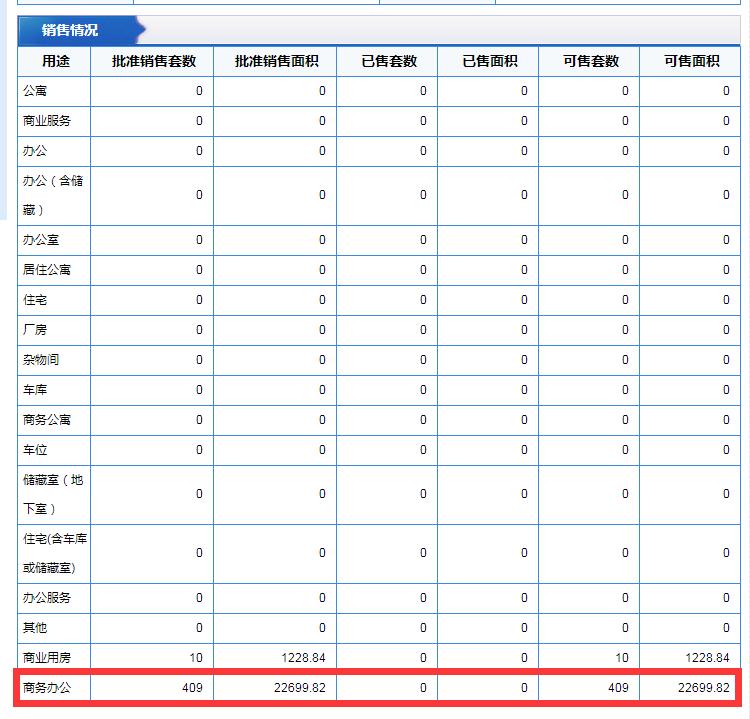Click 已售面积 value 0 in 商务办公 row

click(524, 688)
